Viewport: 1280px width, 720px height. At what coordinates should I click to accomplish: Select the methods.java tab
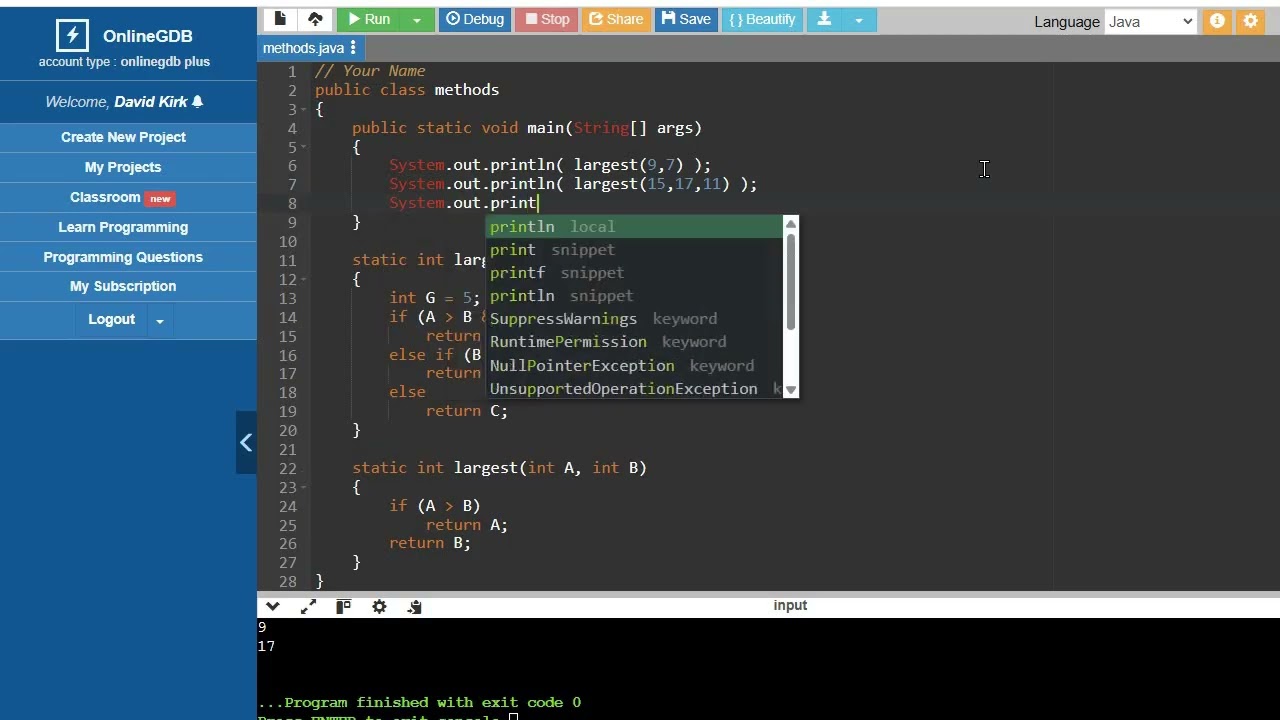point(303,48)
